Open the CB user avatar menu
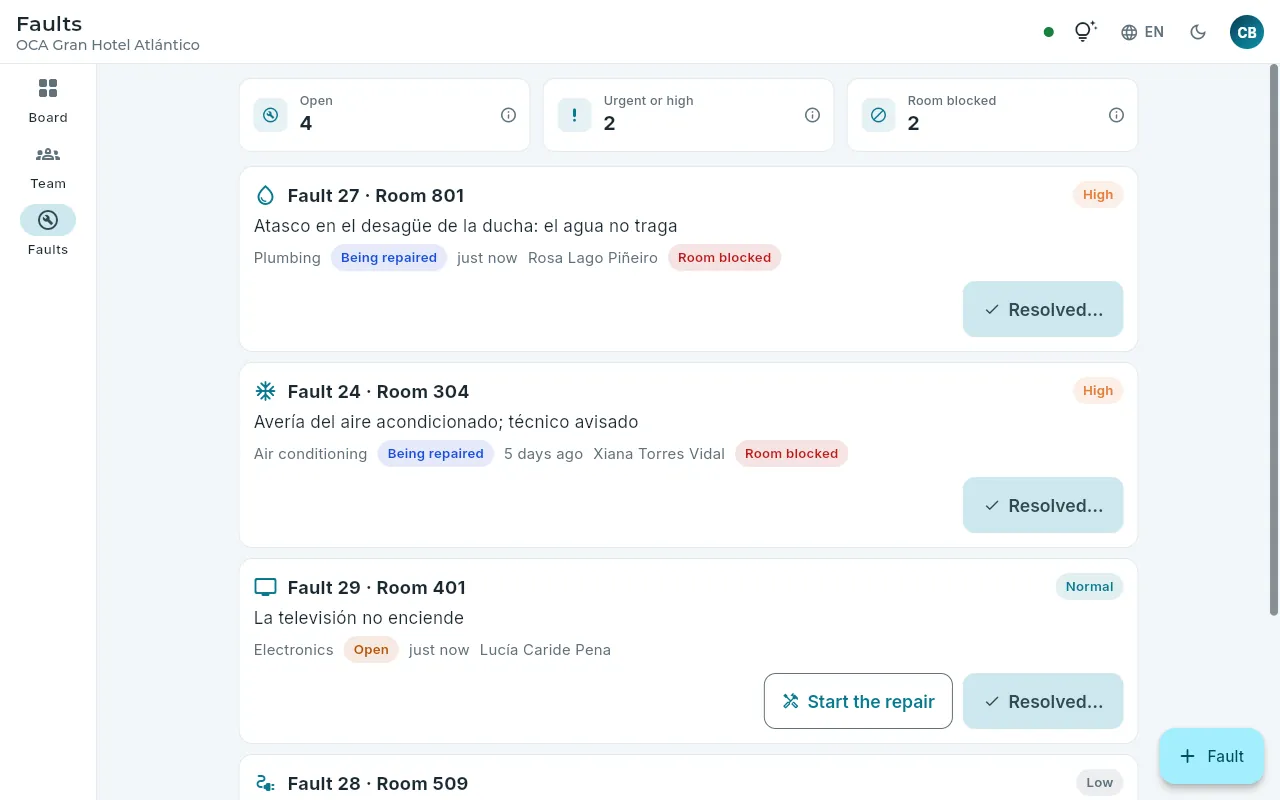 coord(1247,32)
